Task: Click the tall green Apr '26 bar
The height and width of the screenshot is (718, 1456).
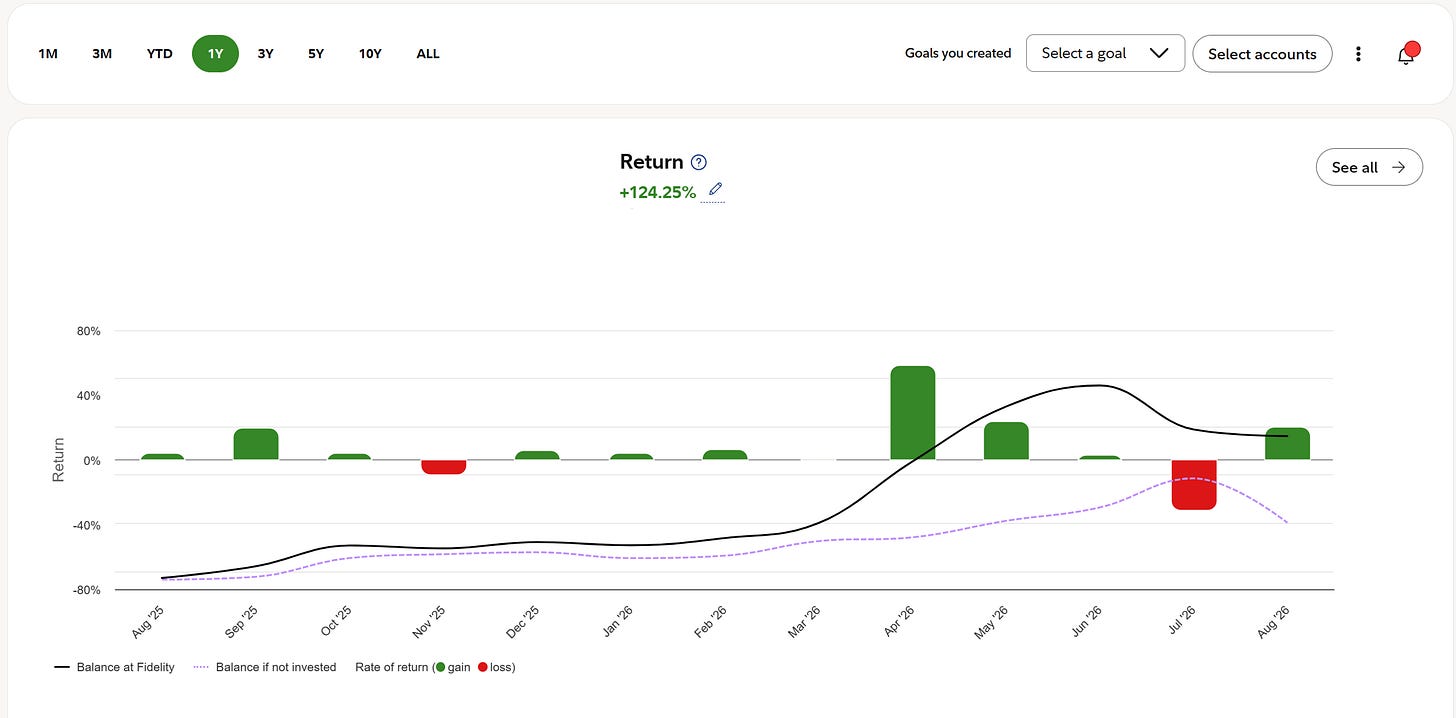Action: [913, 413]
